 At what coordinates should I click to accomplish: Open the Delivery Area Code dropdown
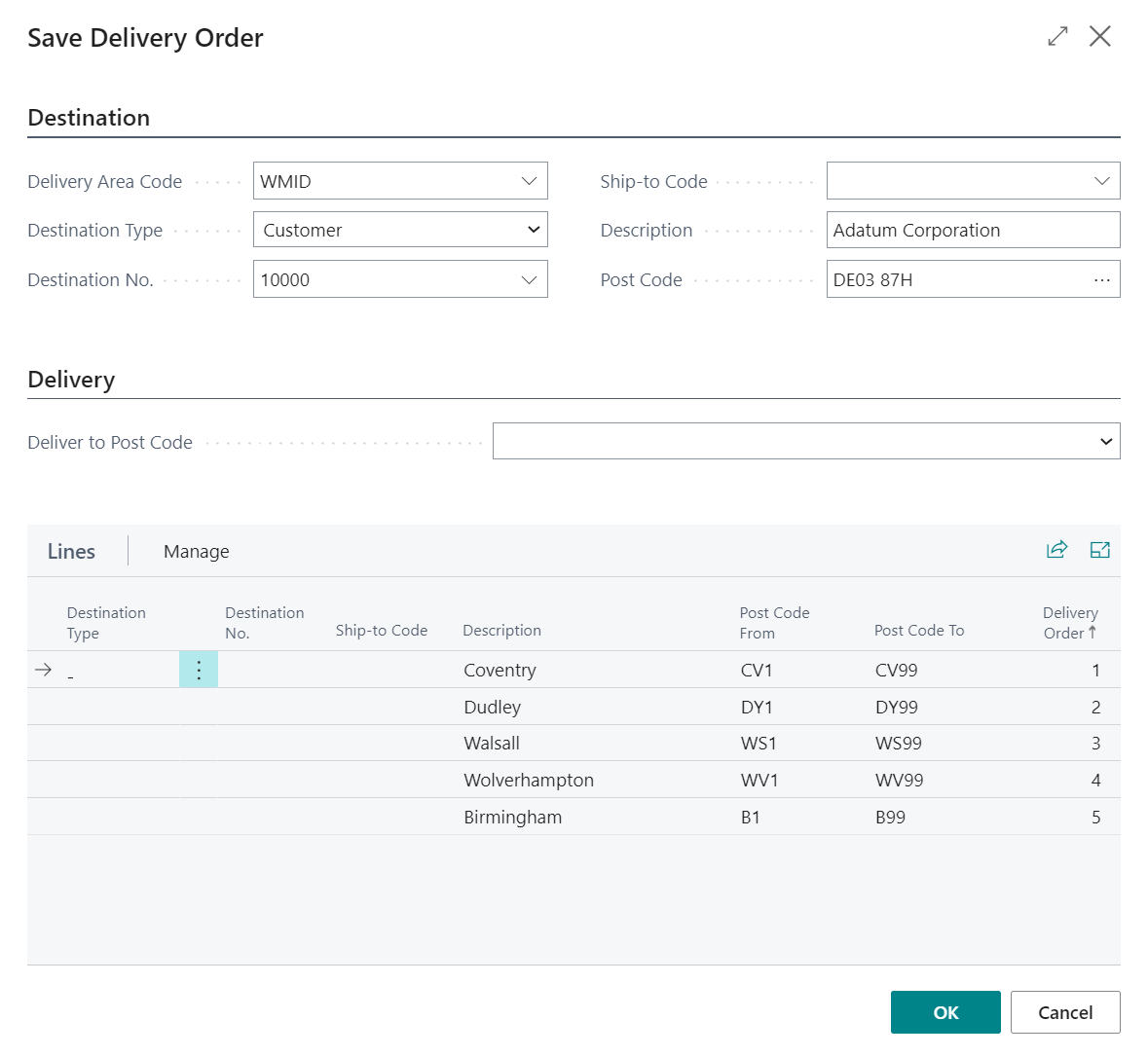[529, 182]
